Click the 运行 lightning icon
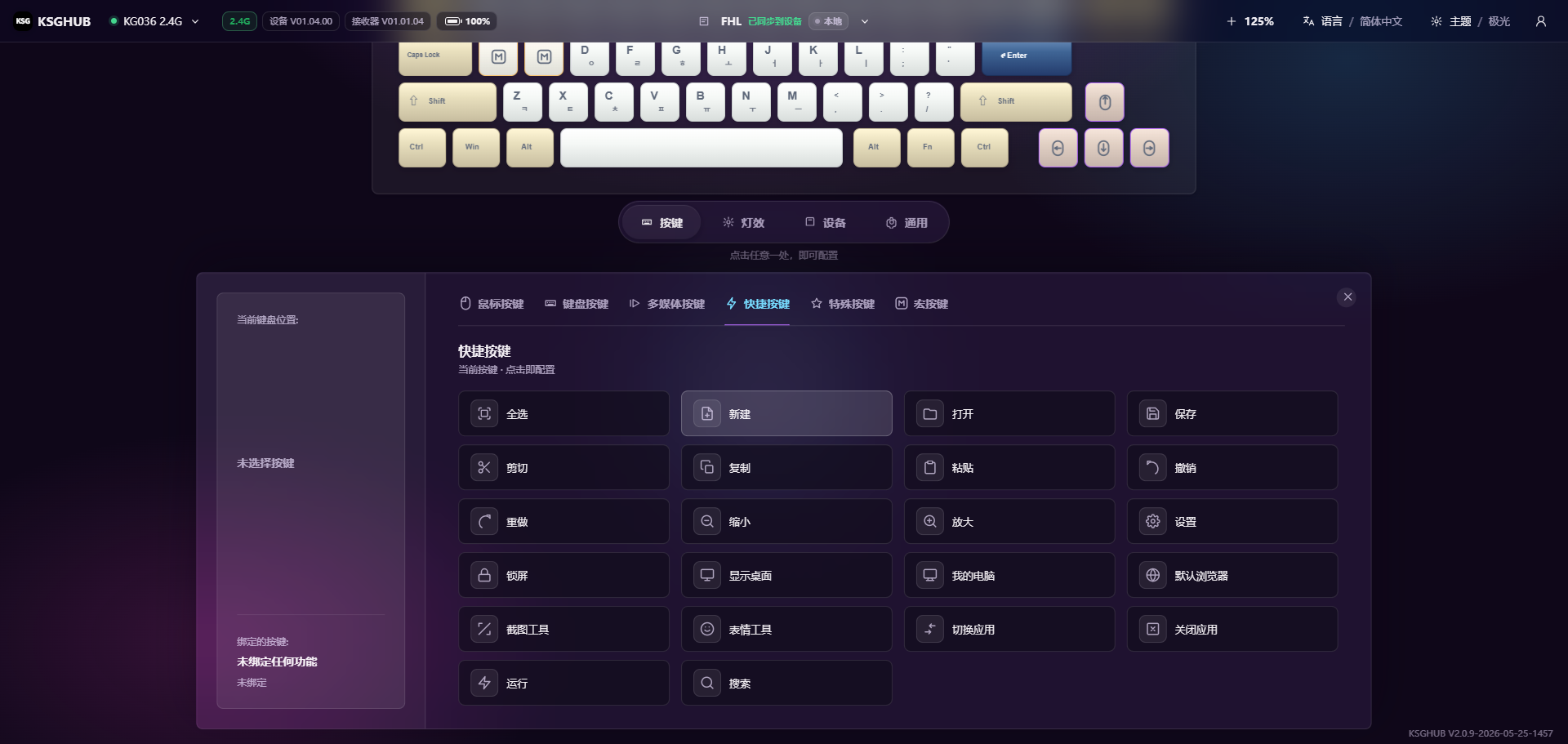The width and height of the screenshot is (1568, 744). point(484,683)
